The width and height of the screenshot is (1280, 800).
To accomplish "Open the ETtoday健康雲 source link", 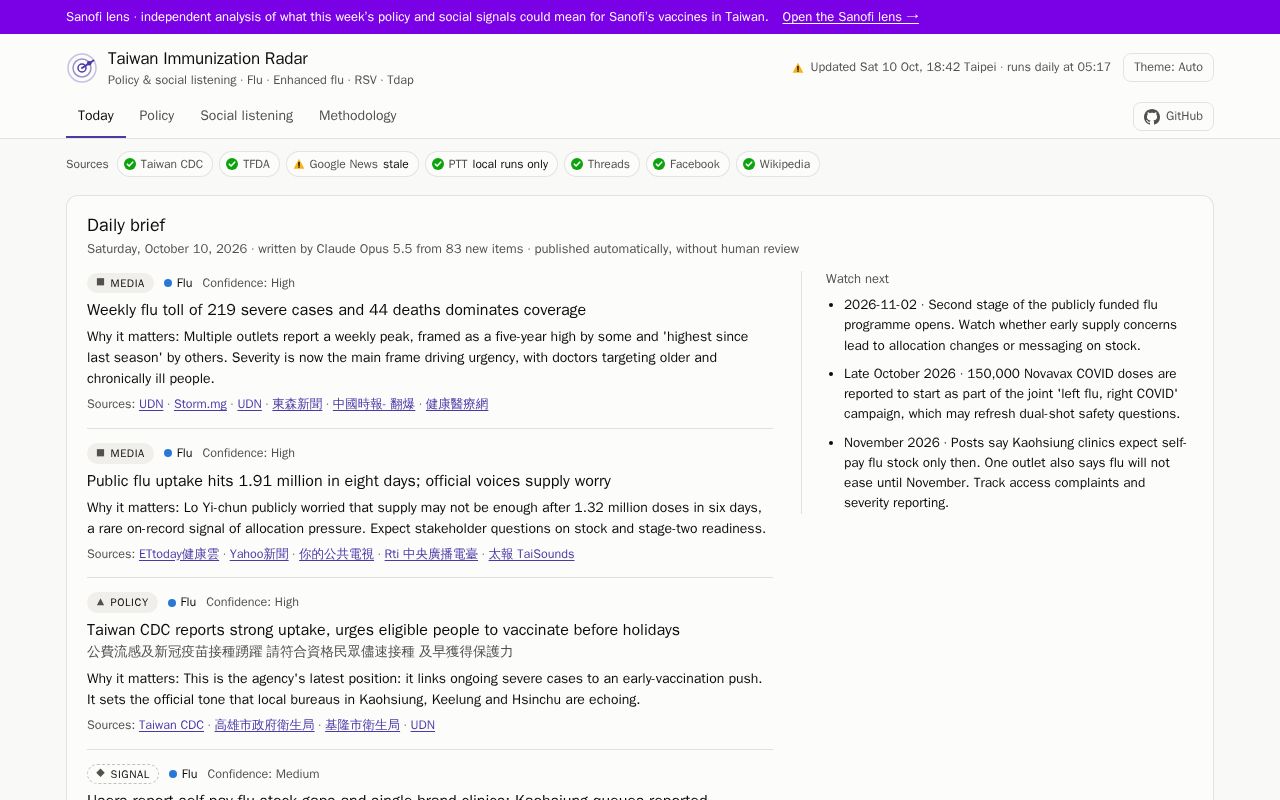I will coord(179,554).
